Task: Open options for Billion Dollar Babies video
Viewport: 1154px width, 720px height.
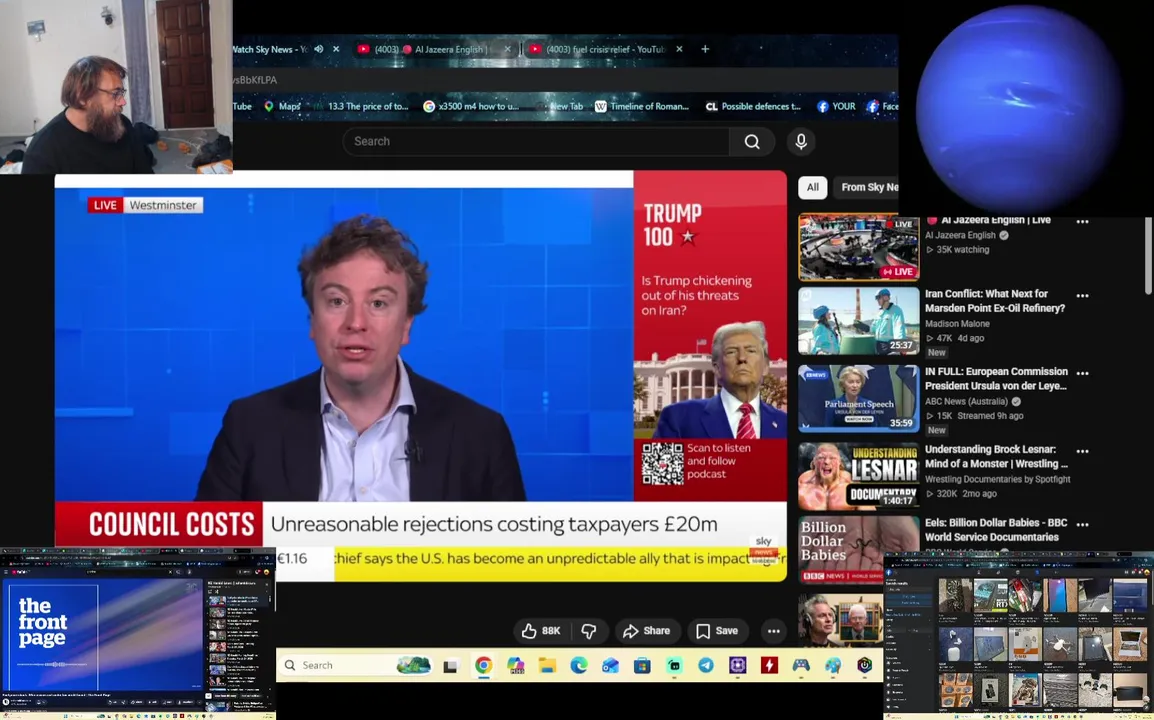Action: coord(1082,524)
